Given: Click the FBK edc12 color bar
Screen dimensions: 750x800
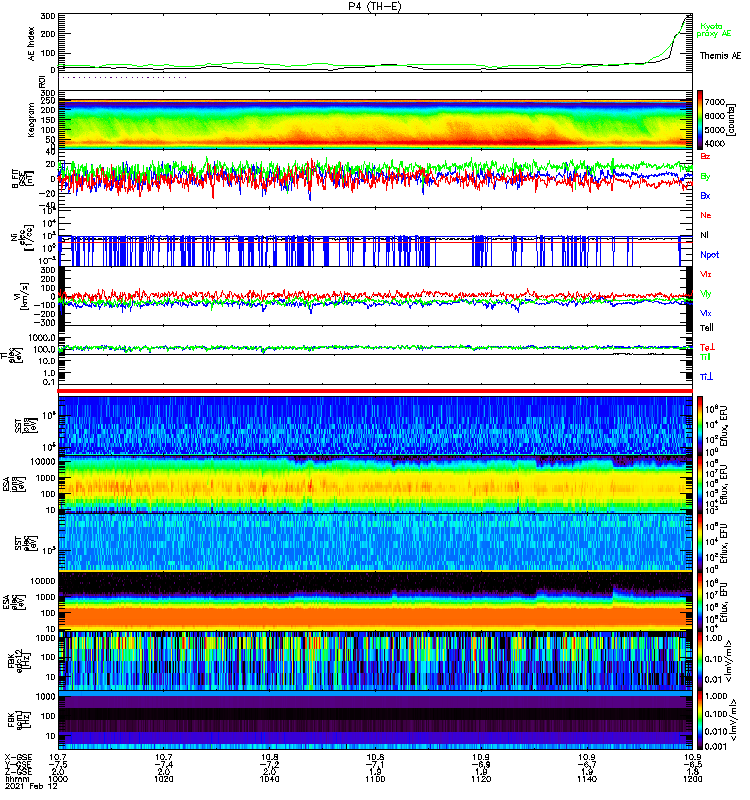Looking at the screenshot, I should point(700,661).
